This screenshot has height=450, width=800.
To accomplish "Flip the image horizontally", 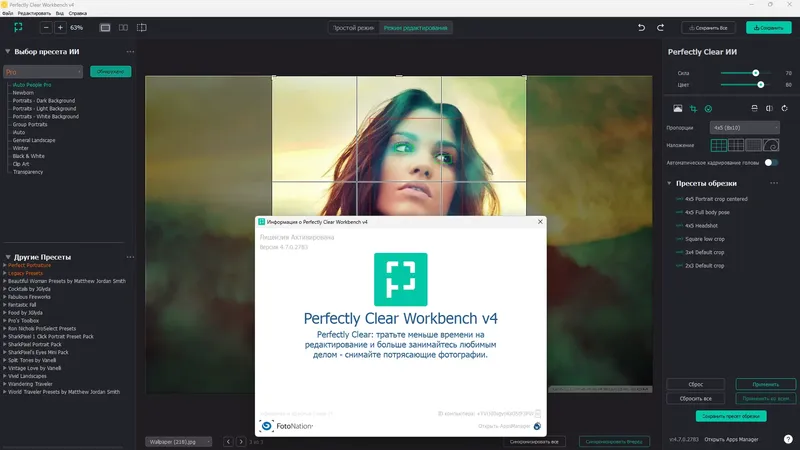I will (769, 108).
